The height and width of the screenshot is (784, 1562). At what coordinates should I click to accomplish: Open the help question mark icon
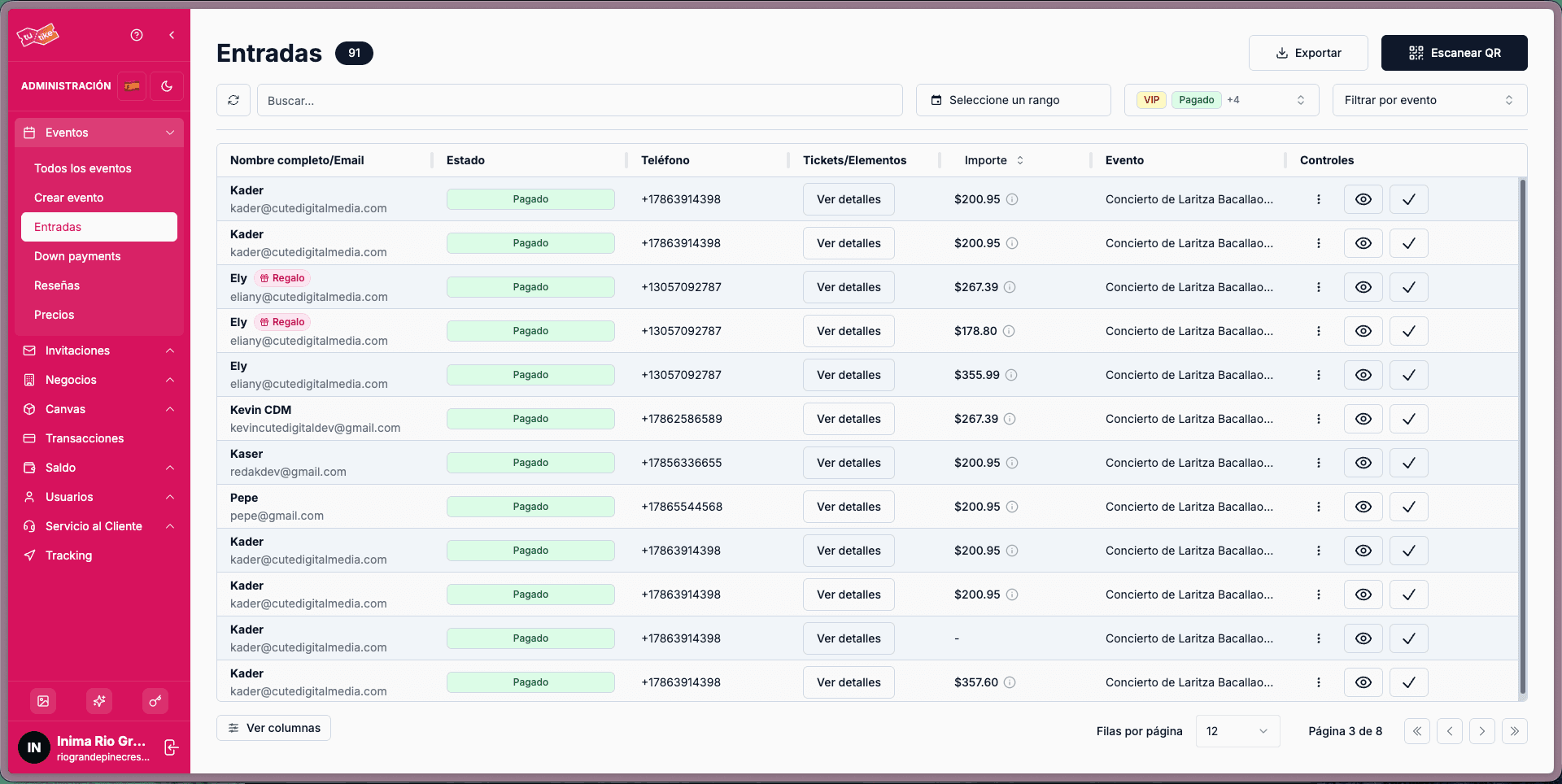pos(137,35)
